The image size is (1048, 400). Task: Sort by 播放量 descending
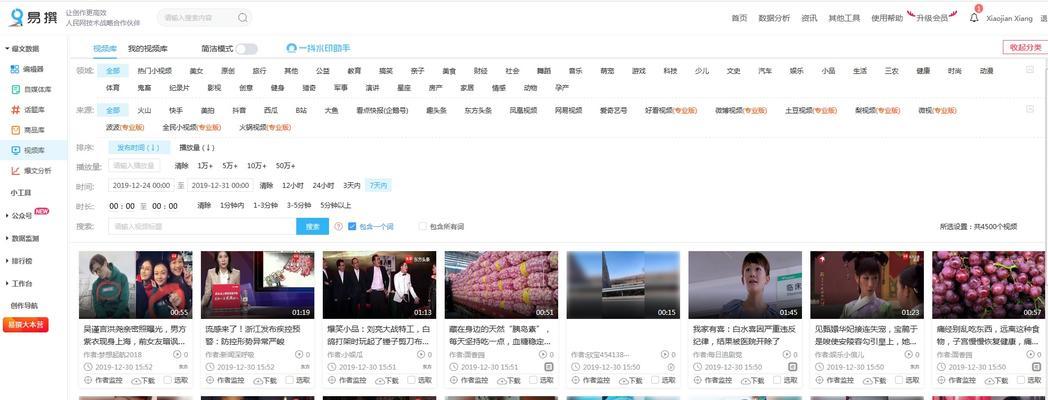(196, 147)
